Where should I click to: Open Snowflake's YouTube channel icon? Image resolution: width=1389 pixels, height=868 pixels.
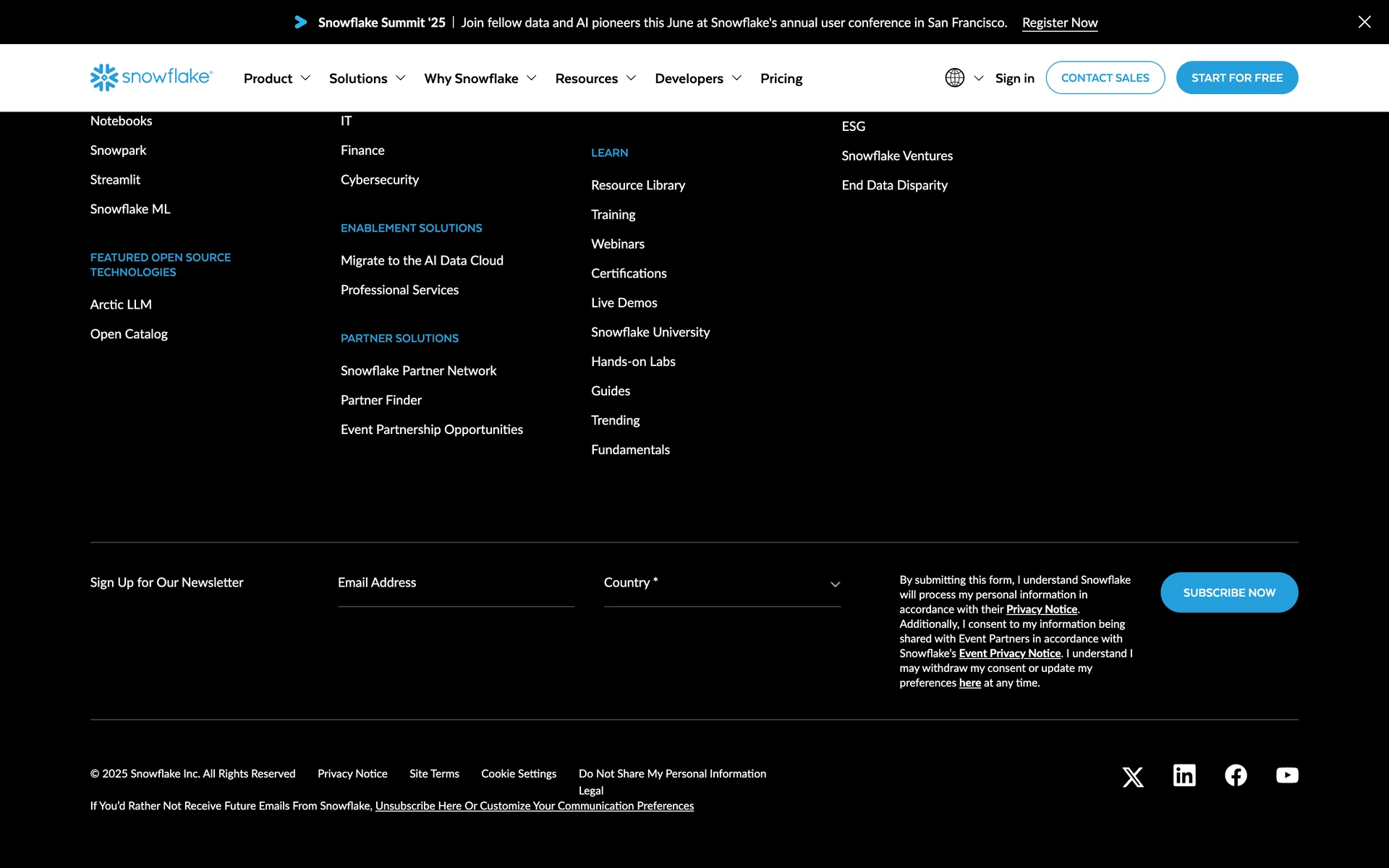[x=1287, y=775]
